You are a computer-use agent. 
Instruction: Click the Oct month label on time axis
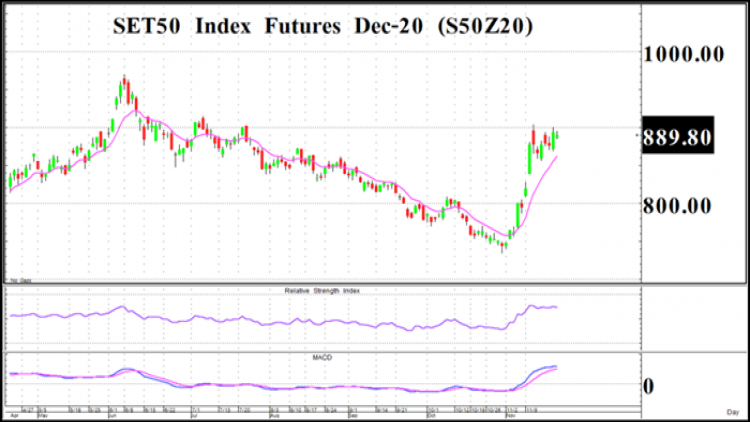(431, 416)
